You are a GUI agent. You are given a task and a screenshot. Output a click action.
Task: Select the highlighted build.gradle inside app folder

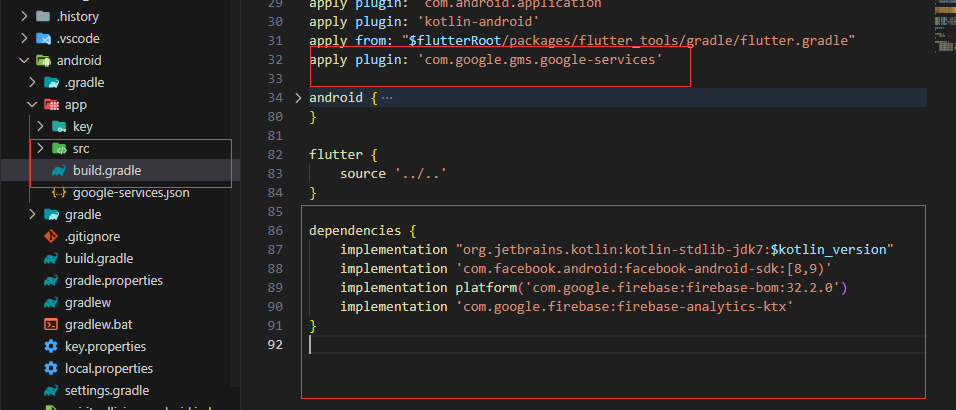(107, 171)
